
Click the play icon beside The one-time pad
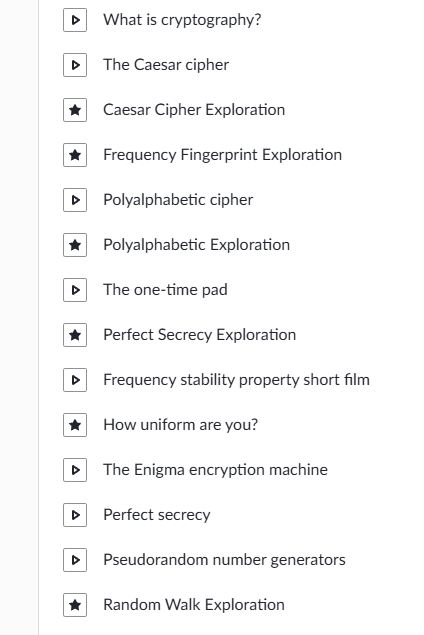click(75, 290)
